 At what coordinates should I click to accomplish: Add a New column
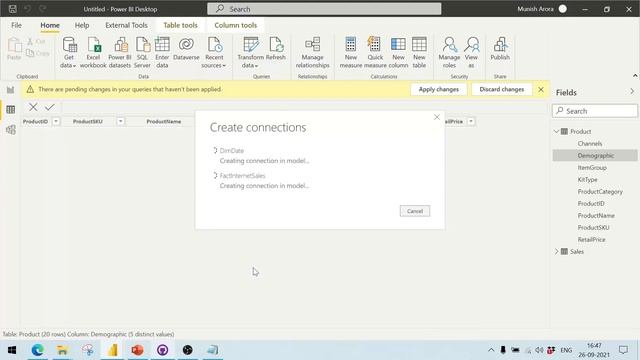398,52
